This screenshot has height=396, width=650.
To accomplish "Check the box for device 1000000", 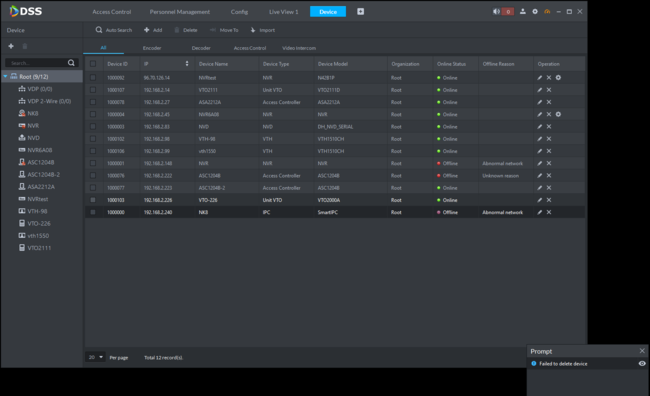I will point(93,212).
